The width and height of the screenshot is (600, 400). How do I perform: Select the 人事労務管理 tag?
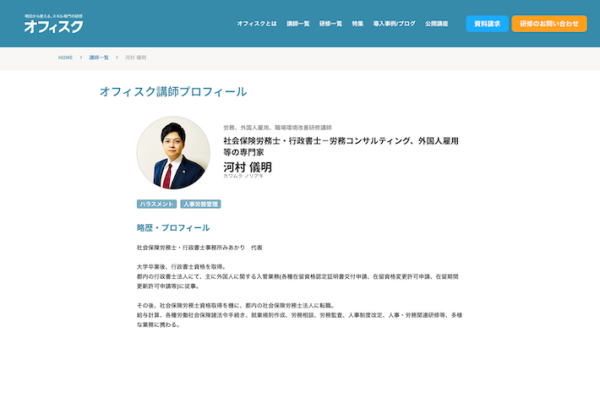point(200,204)
